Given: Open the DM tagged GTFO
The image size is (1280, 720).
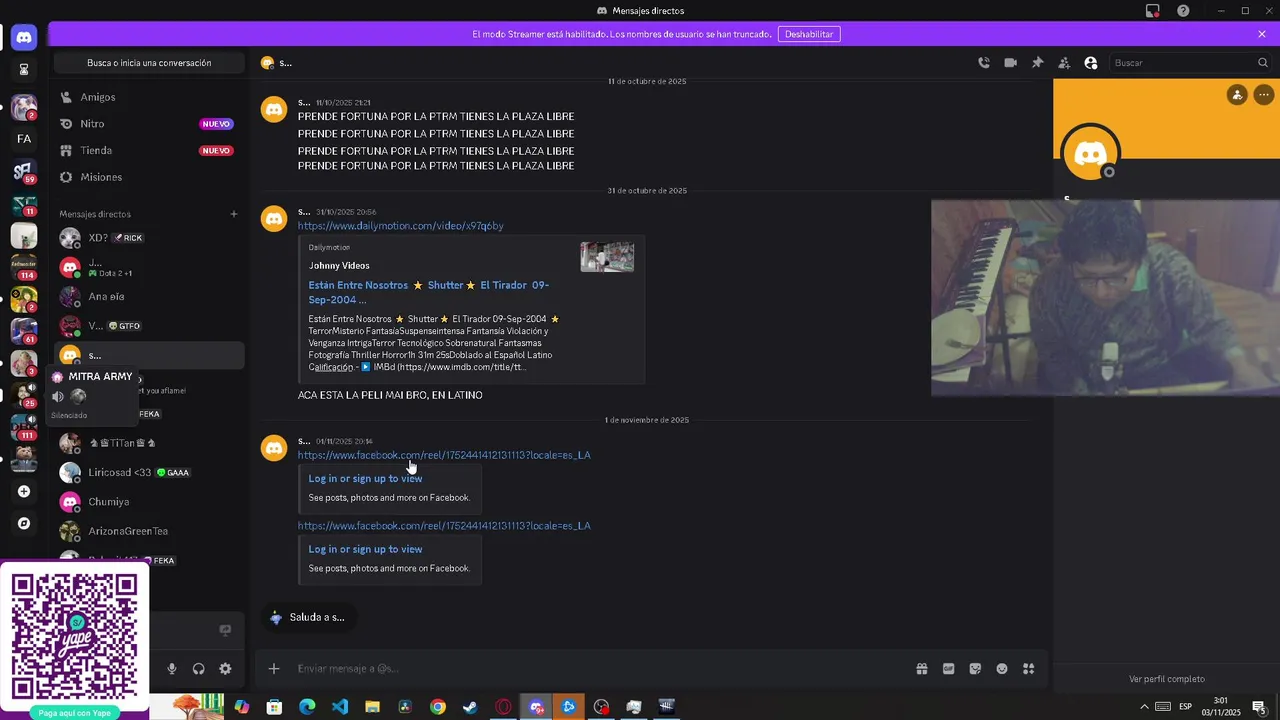Looking at the screenshot, I should coord(149,326).
